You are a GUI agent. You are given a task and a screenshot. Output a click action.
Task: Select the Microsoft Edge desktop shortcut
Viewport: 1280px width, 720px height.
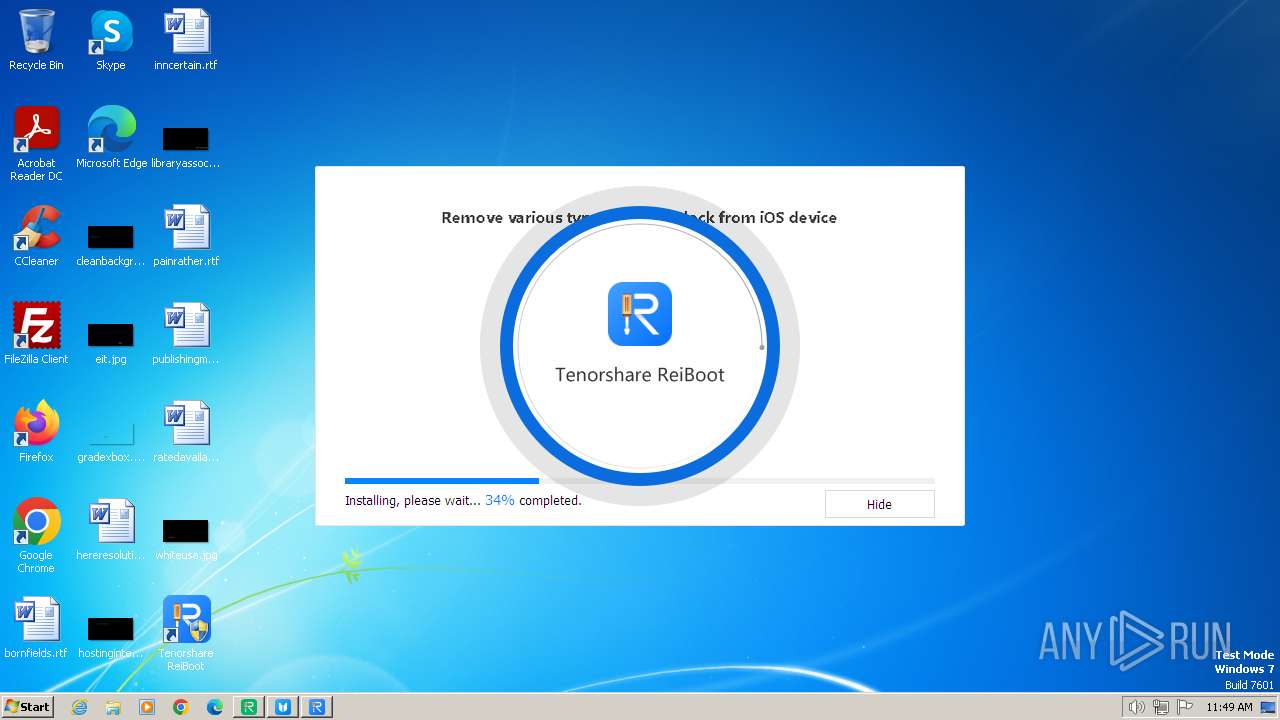point(111,139)
